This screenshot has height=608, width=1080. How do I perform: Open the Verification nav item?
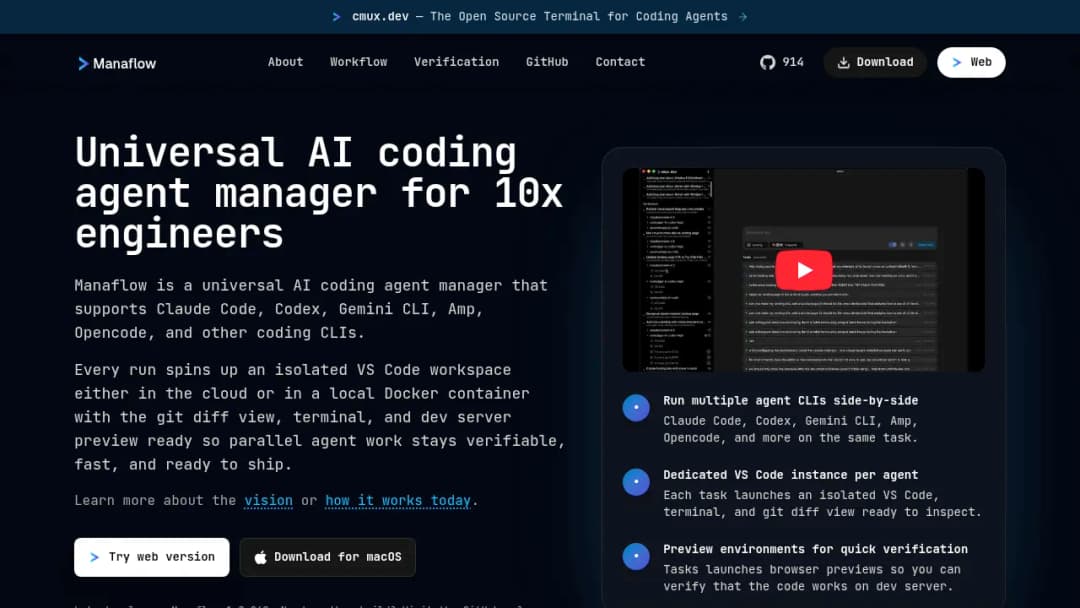456,62
